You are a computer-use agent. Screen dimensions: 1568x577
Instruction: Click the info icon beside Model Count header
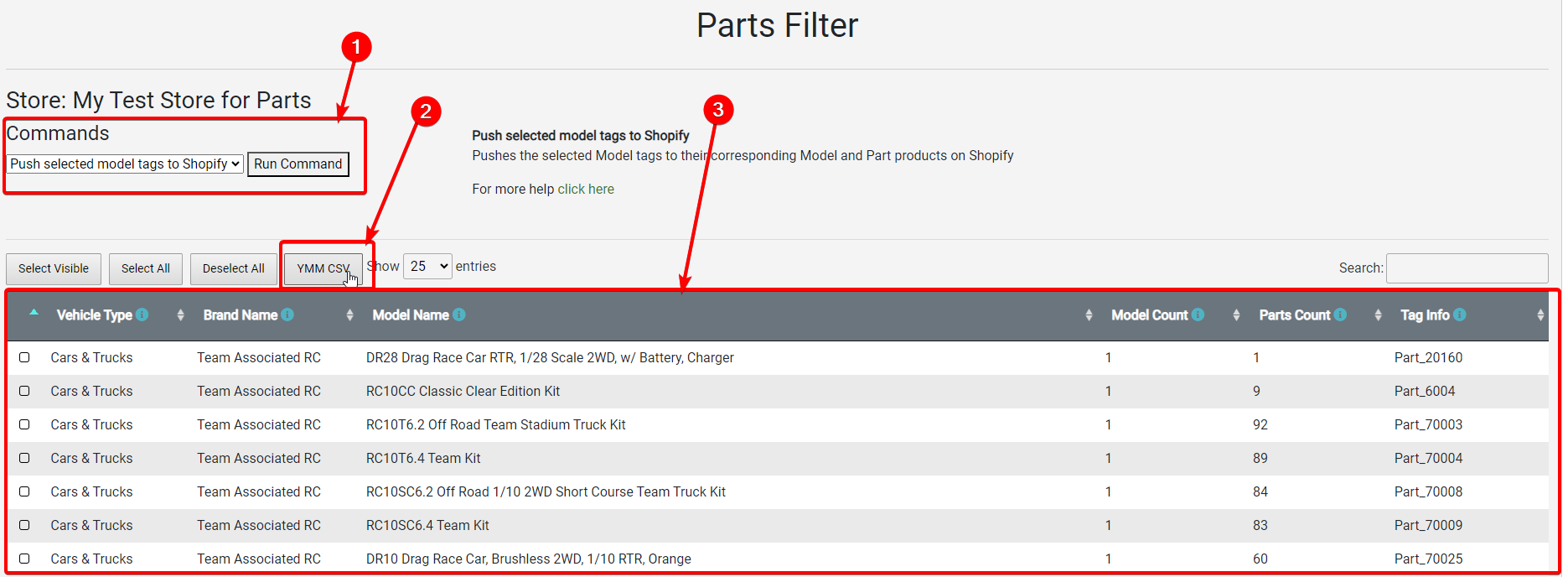point(1200,314)
